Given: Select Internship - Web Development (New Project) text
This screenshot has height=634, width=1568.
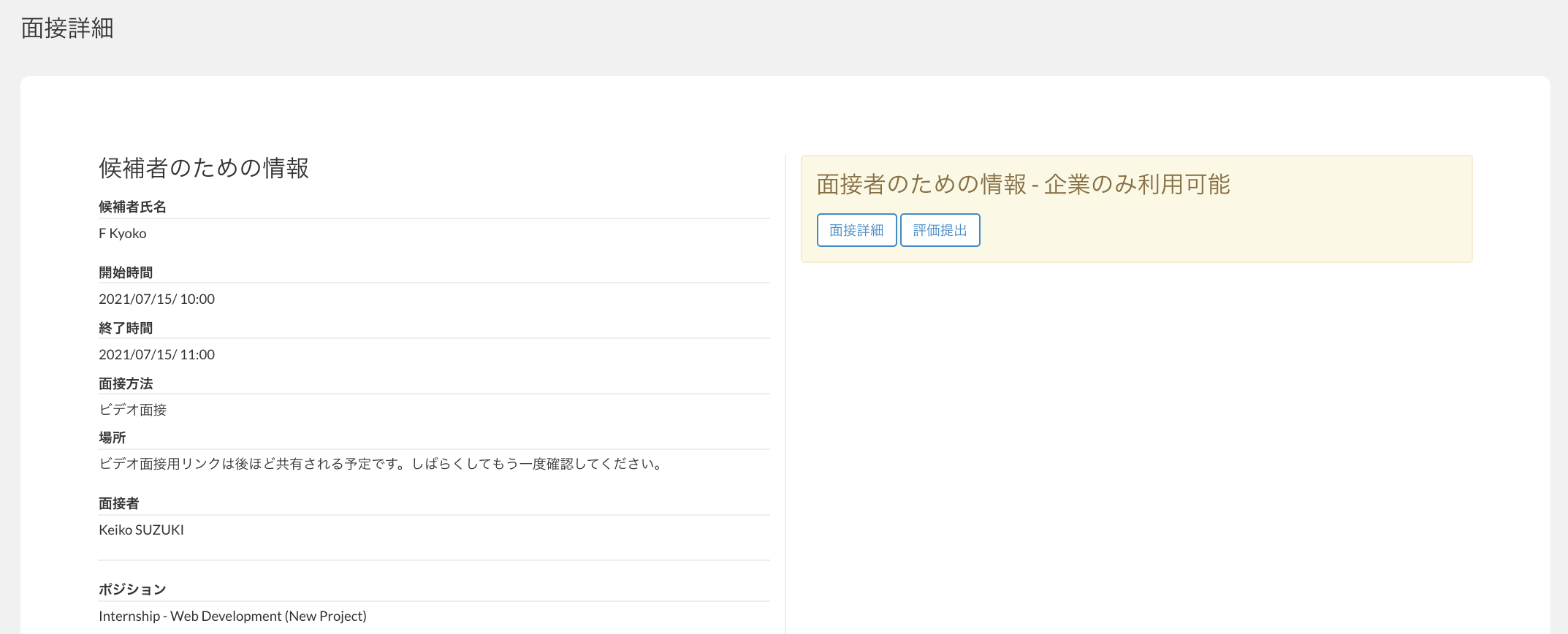Looking at the screenshot, I should (232, 616).
